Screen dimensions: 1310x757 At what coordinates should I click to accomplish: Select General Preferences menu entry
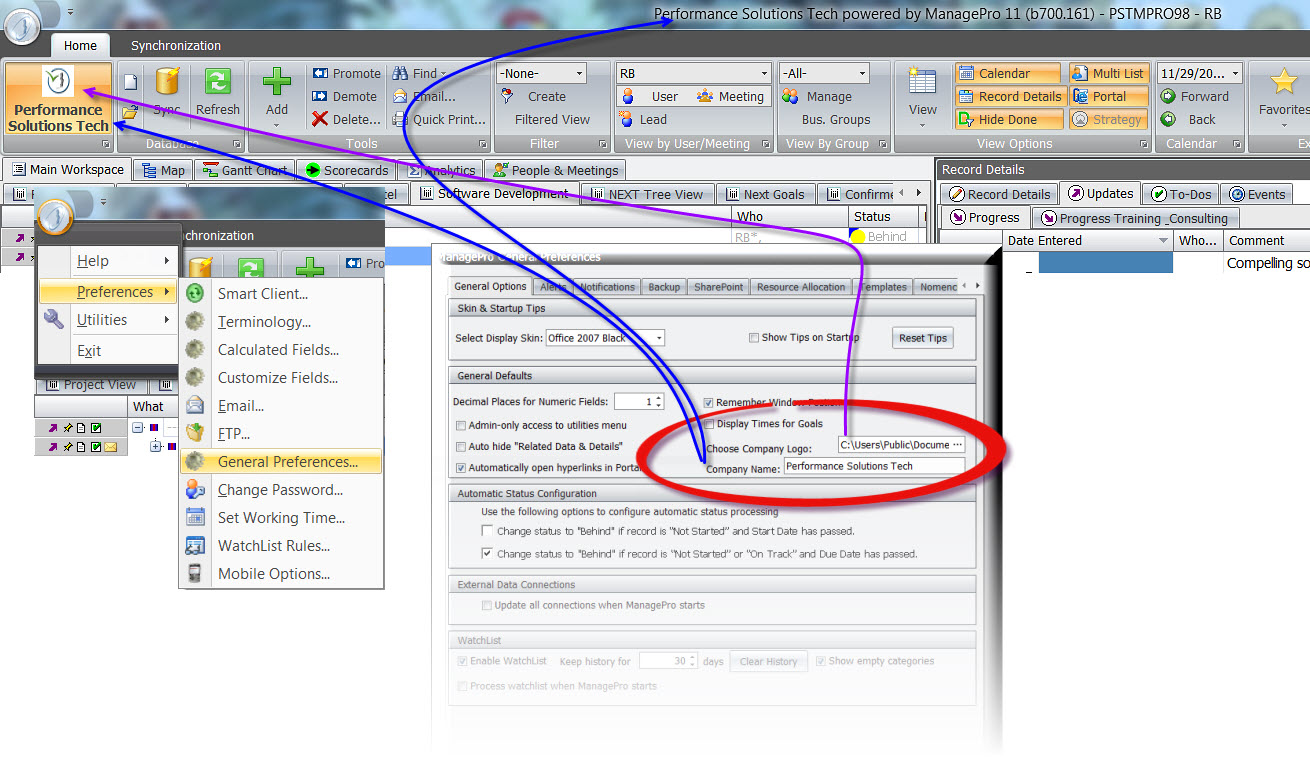click(x=281, y=461)
